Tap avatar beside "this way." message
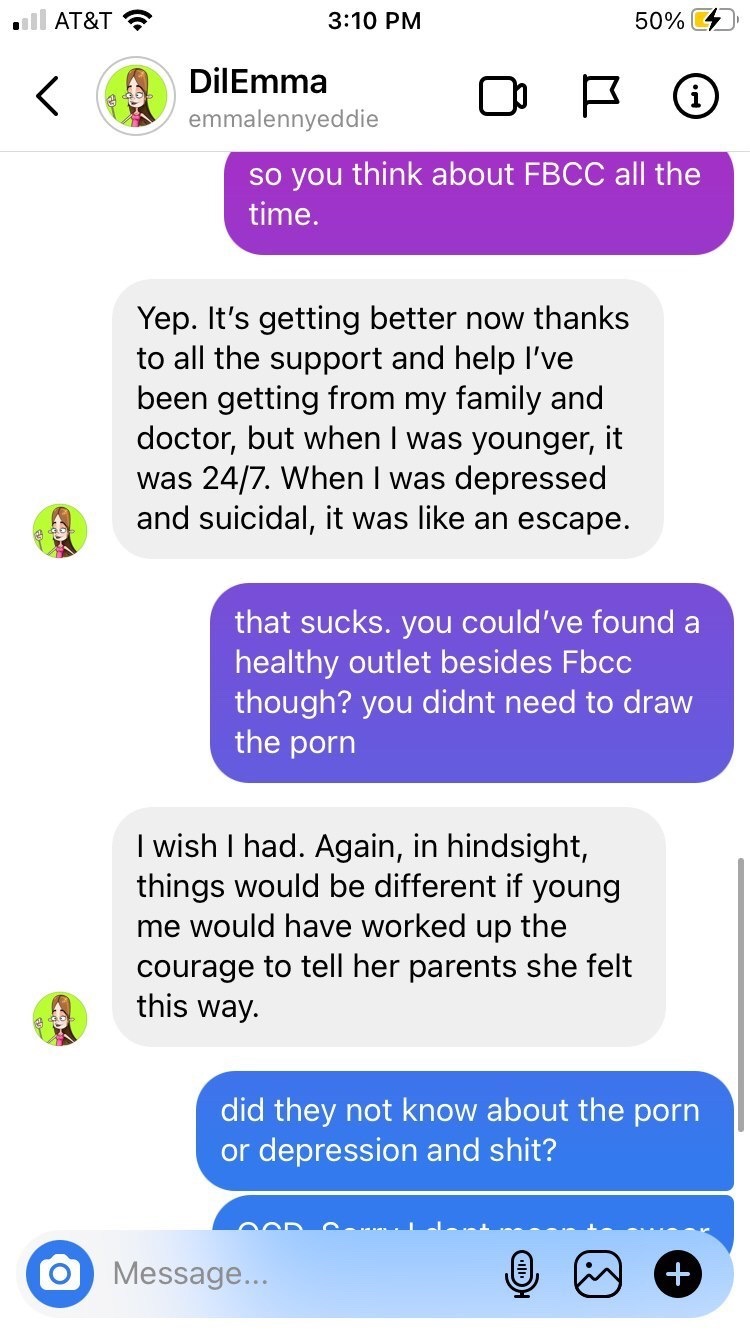750x1334 pixels. 59,1019
